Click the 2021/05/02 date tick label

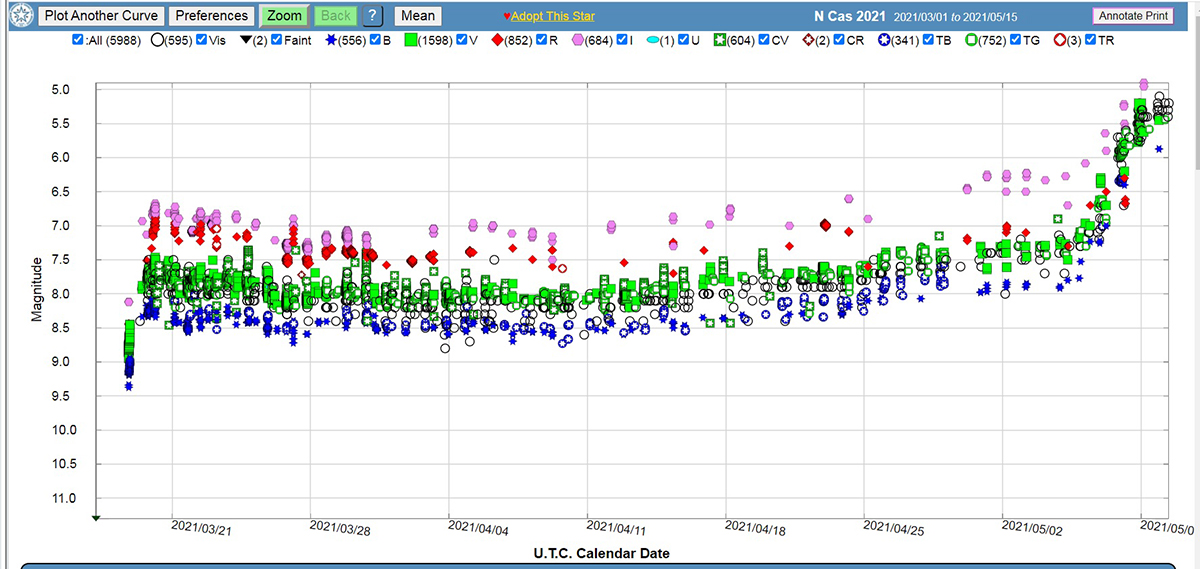click(1034, 526)
